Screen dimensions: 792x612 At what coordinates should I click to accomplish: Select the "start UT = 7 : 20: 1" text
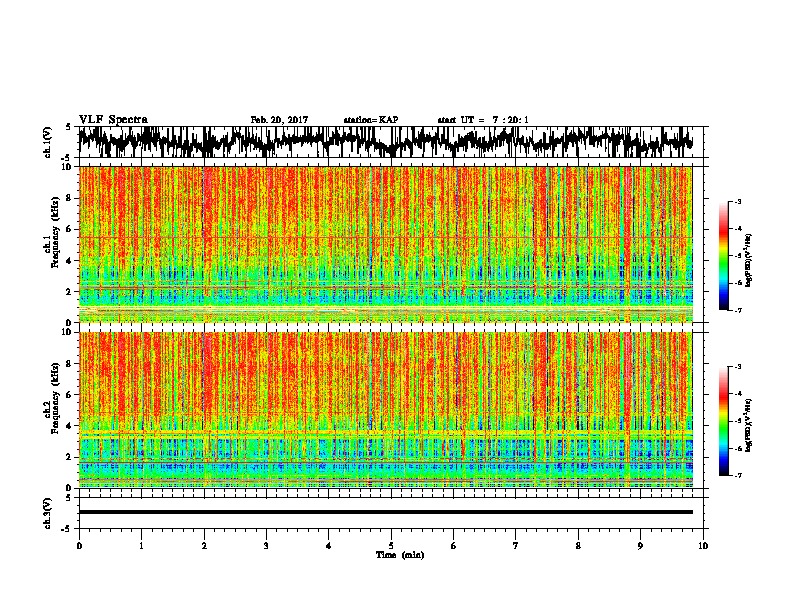coord(483,120)
